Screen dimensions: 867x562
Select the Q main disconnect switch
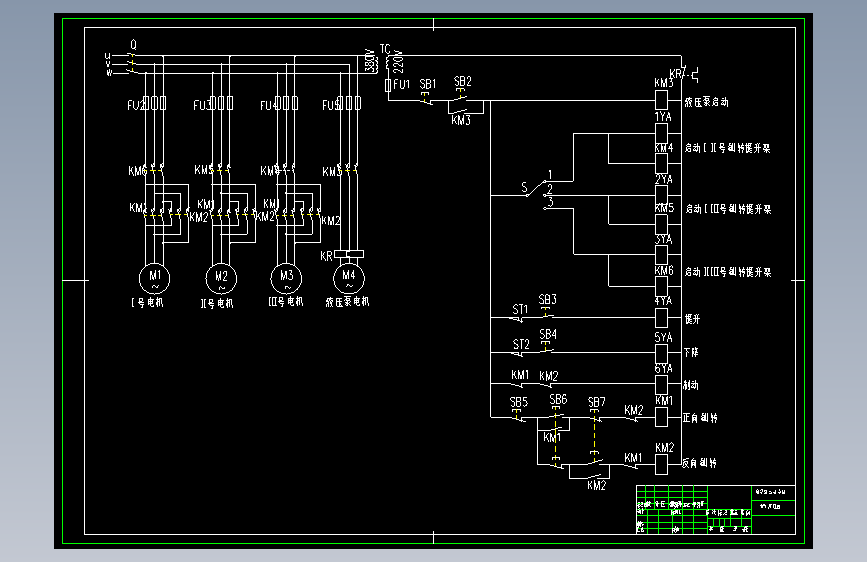[x=132, y=64]
